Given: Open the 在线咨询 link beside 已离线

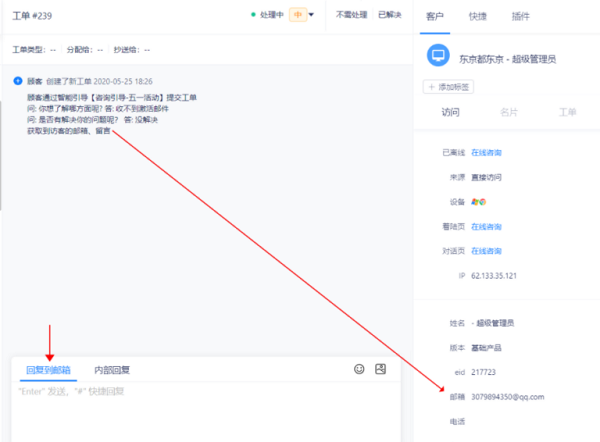Looking at the screenshot, I should 486,153.
